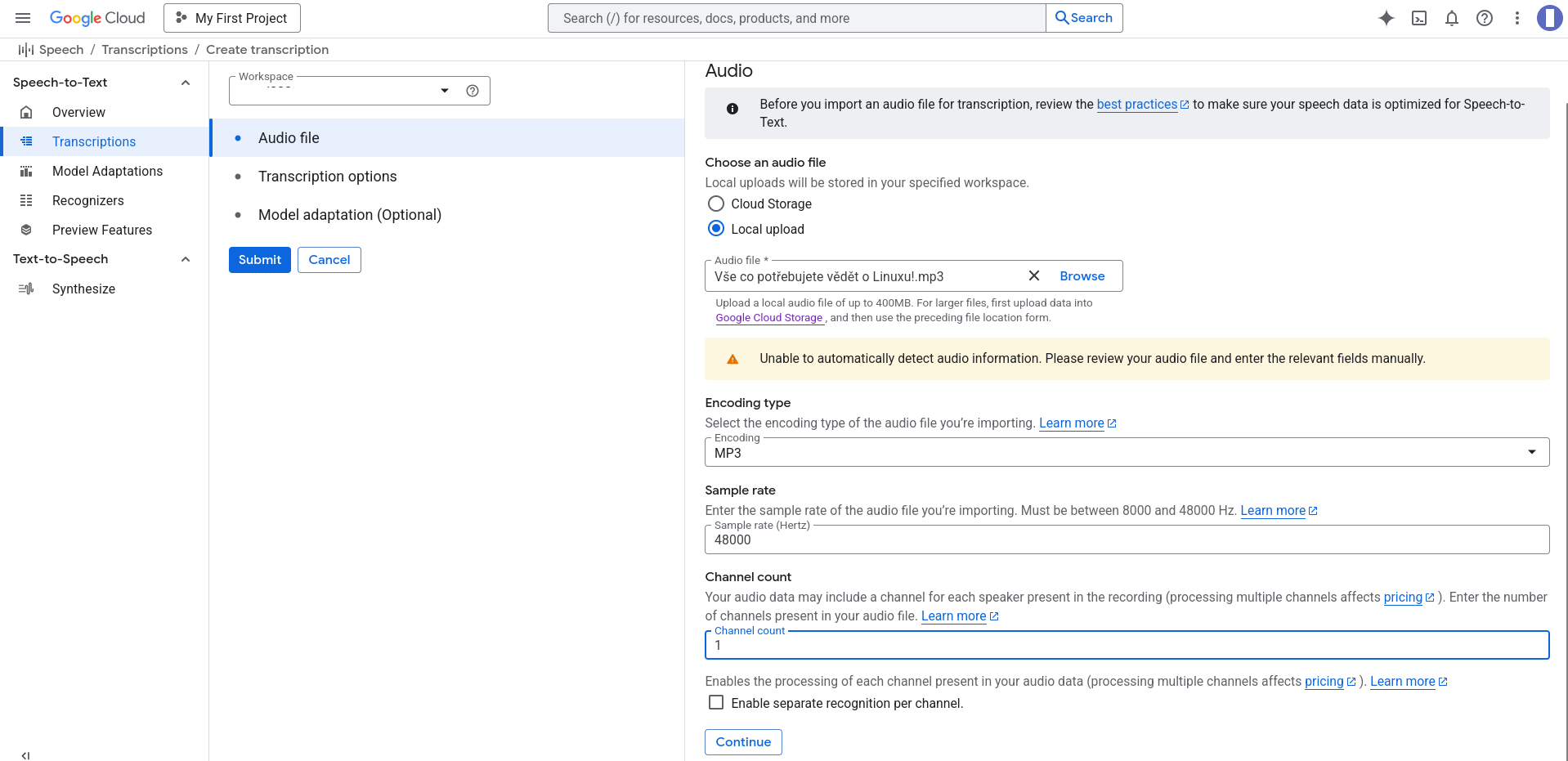Screen dimensions: 1568x761
Task: Collapse the Speech-to-Text sidebar section
Action: click(186, 83)
